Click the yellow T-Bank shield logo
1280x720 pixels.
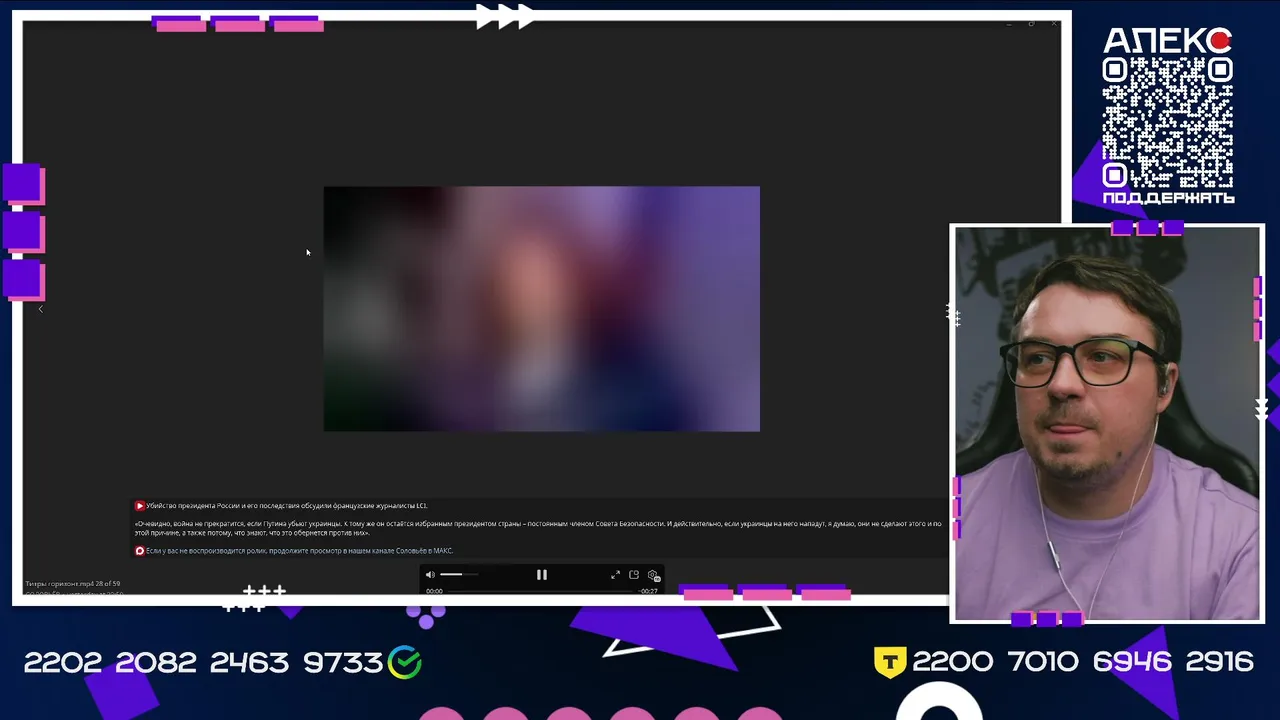(890, 662)
